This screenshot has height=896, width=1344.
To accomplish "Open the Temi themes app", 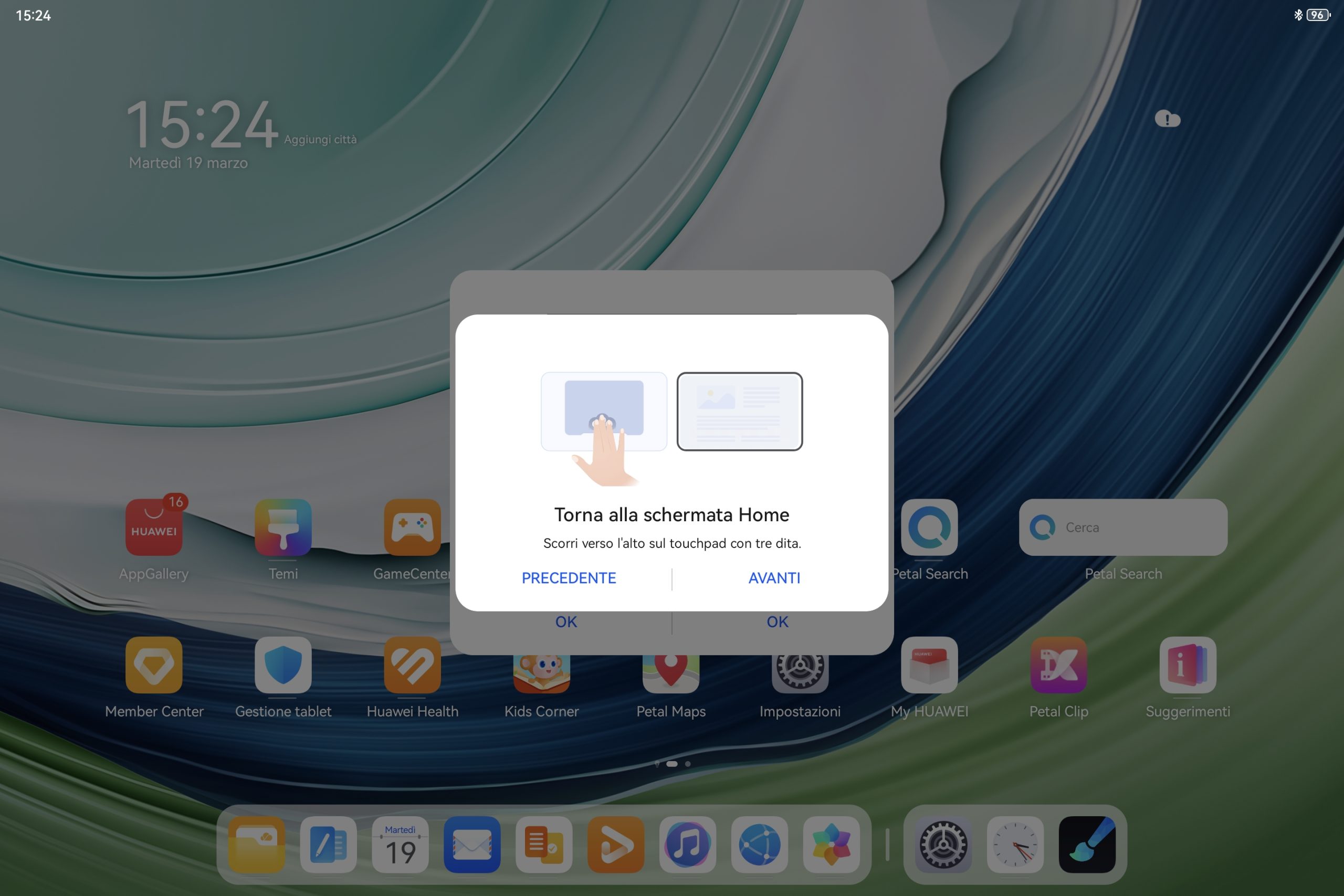I will pos(283,528).
